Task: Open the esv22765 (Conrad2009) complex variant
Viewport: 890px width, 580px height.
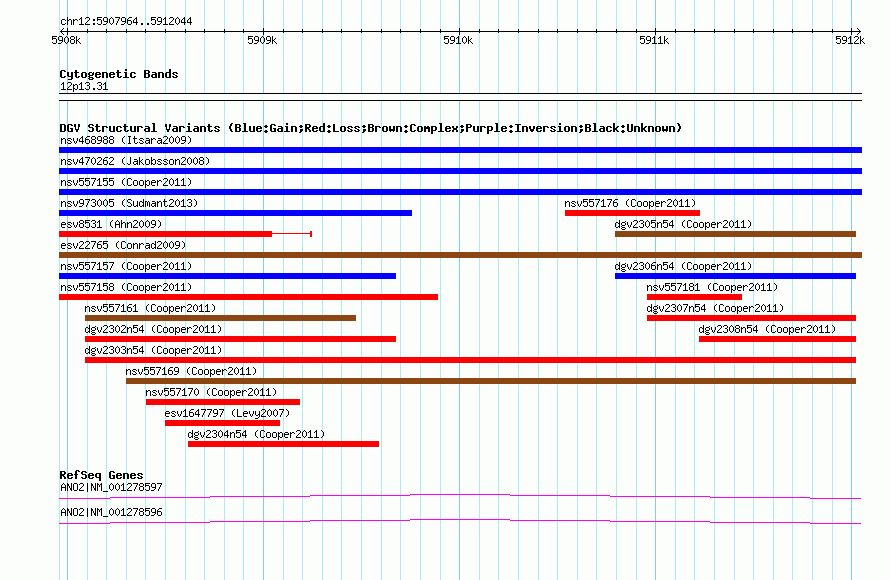Action: click(x=460, y=255)
